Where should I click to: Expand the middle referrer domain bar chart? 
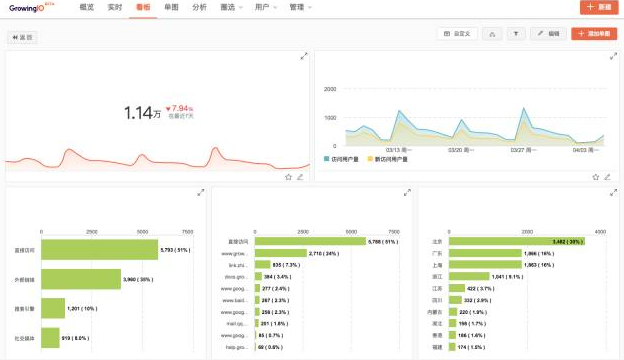407,193
